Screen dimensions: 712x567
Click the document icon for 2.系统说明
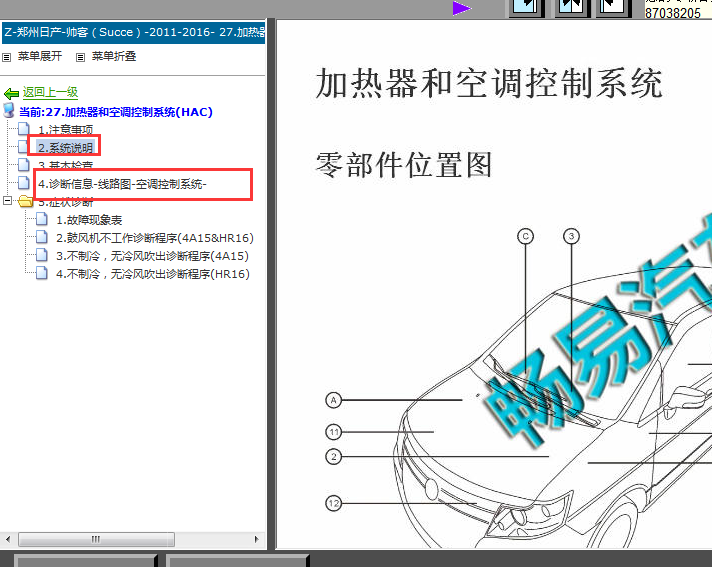coord(23,147)
